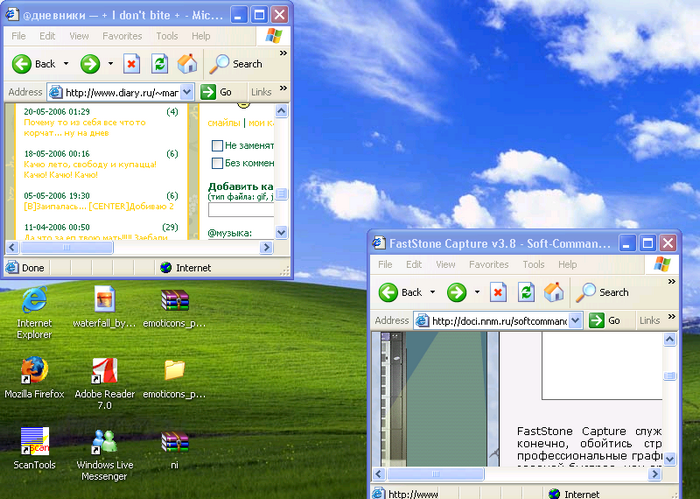The image size is (700, 499).
Task: Open Favorites menu in diary window
Action: (122, 36)
